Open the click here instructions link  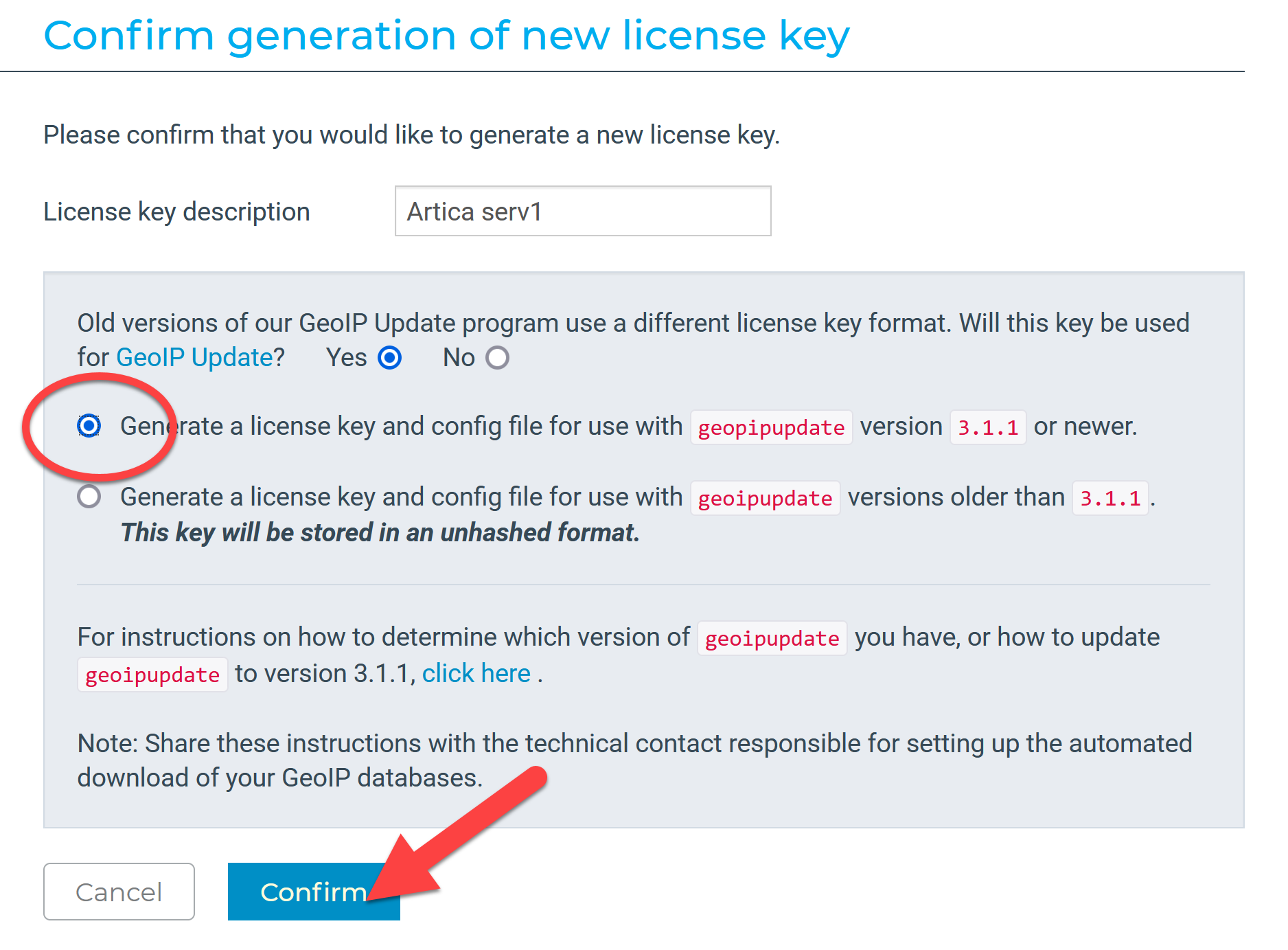(x=476, y=674)
